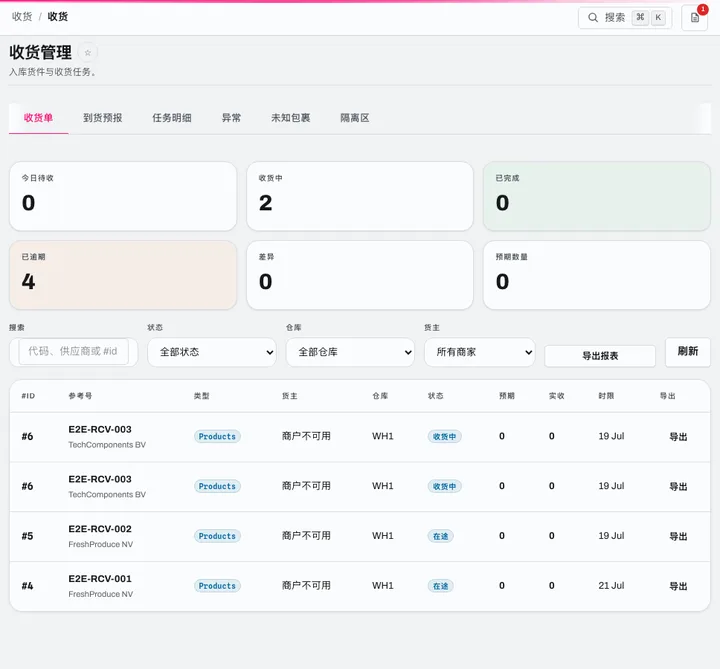720x669 pixels.
Task: Switch to the 到货预报 tab
Action: [x=103, y=118]
